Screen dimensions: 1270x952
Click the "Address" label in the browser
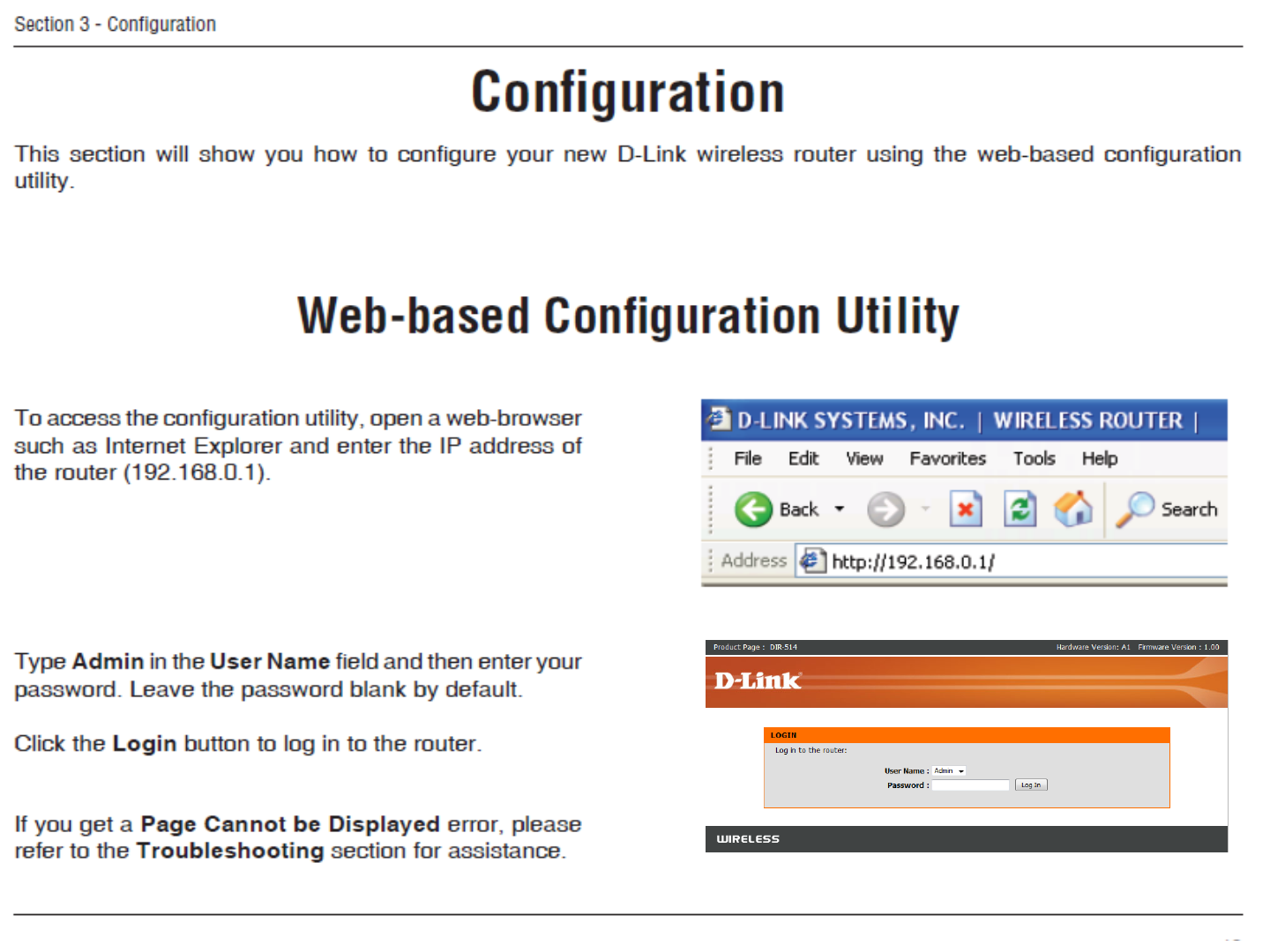pos(754,561)
